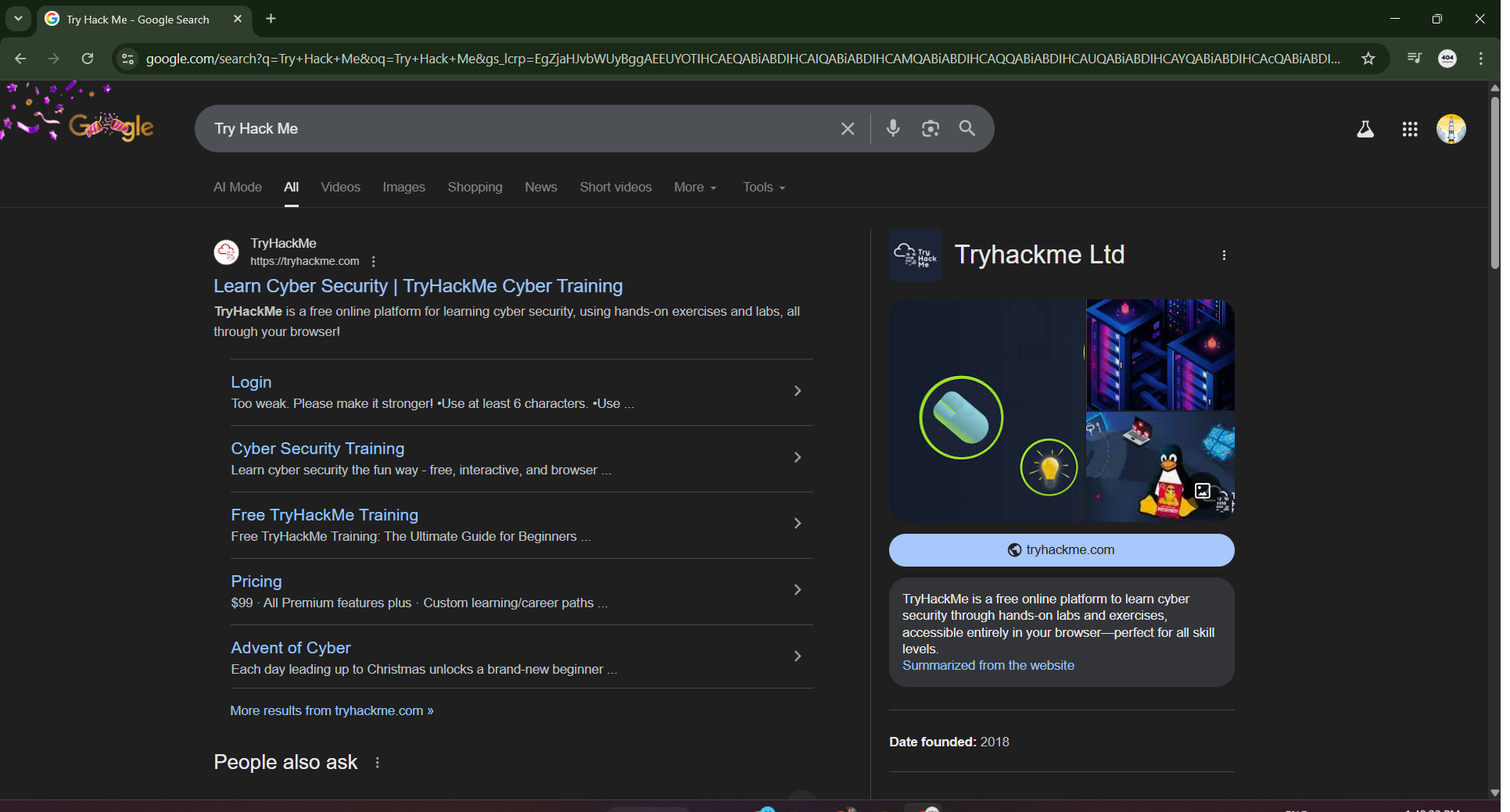Screen dimensions: 1510x812
Task: Switch to the Shopping tab
Action: [475, 188]
